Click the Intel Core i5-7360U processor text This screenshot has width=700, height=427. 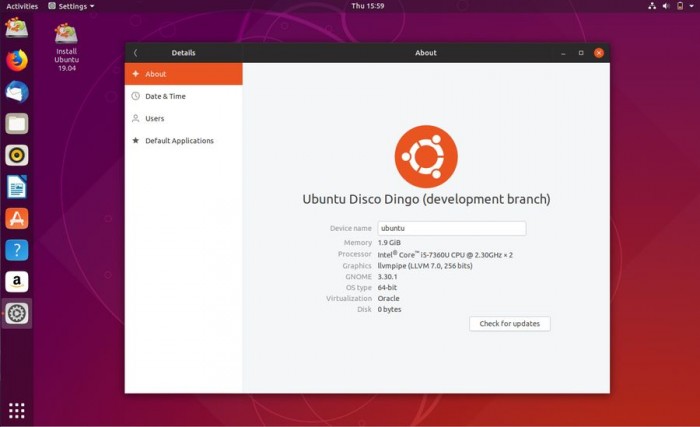(x=445, y=255)
